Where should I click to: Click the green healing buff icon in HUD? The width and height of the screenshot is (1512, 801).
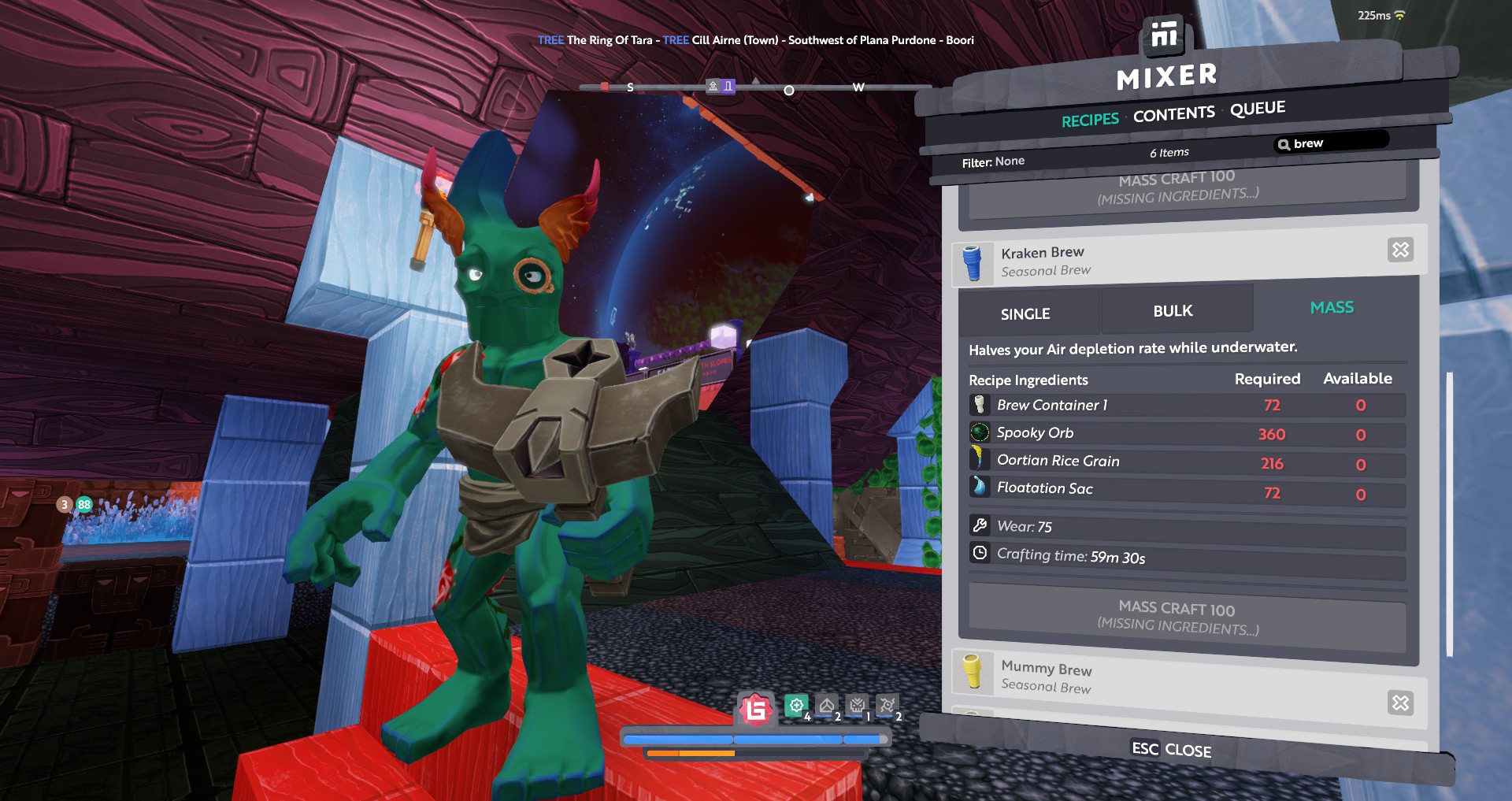[x=796, y=706]
